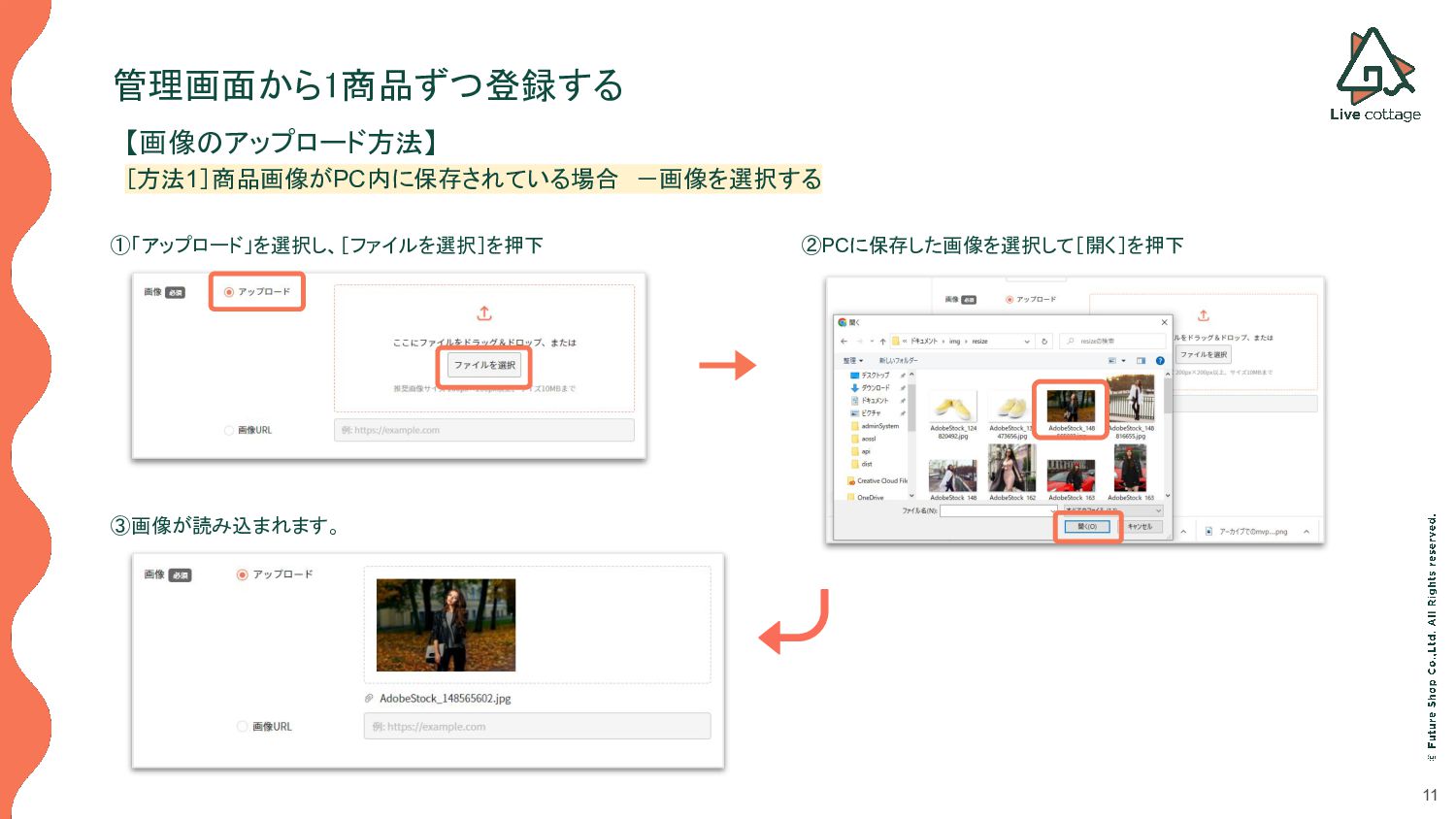
Task: Select the アップロード radio in step 1 panel
Action: coord(229,291)
